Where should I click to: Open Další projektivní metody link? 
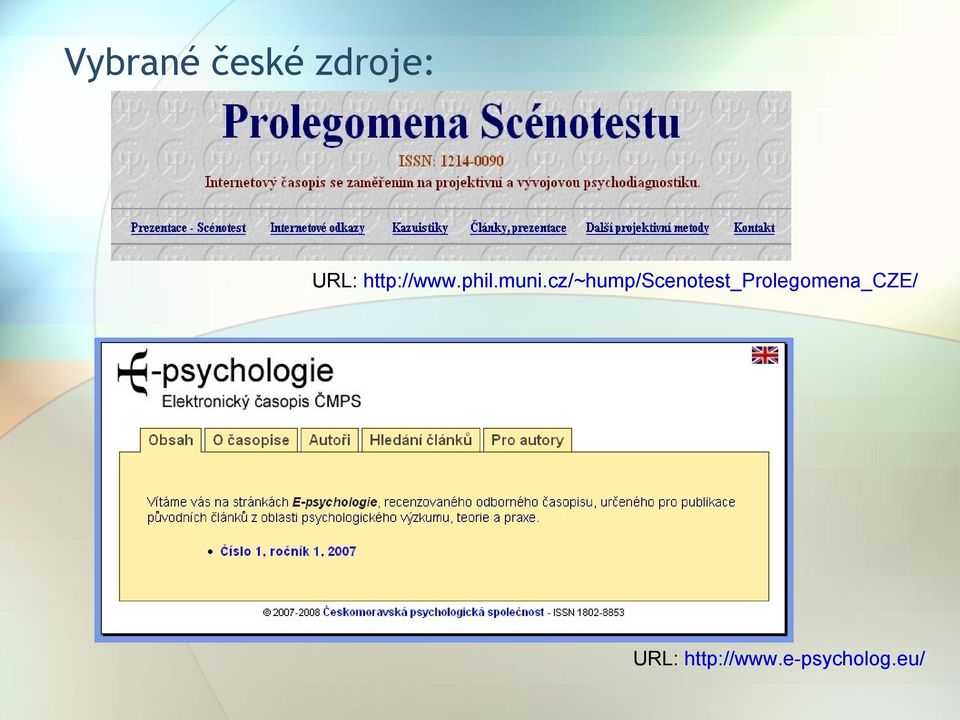point(647,228)
